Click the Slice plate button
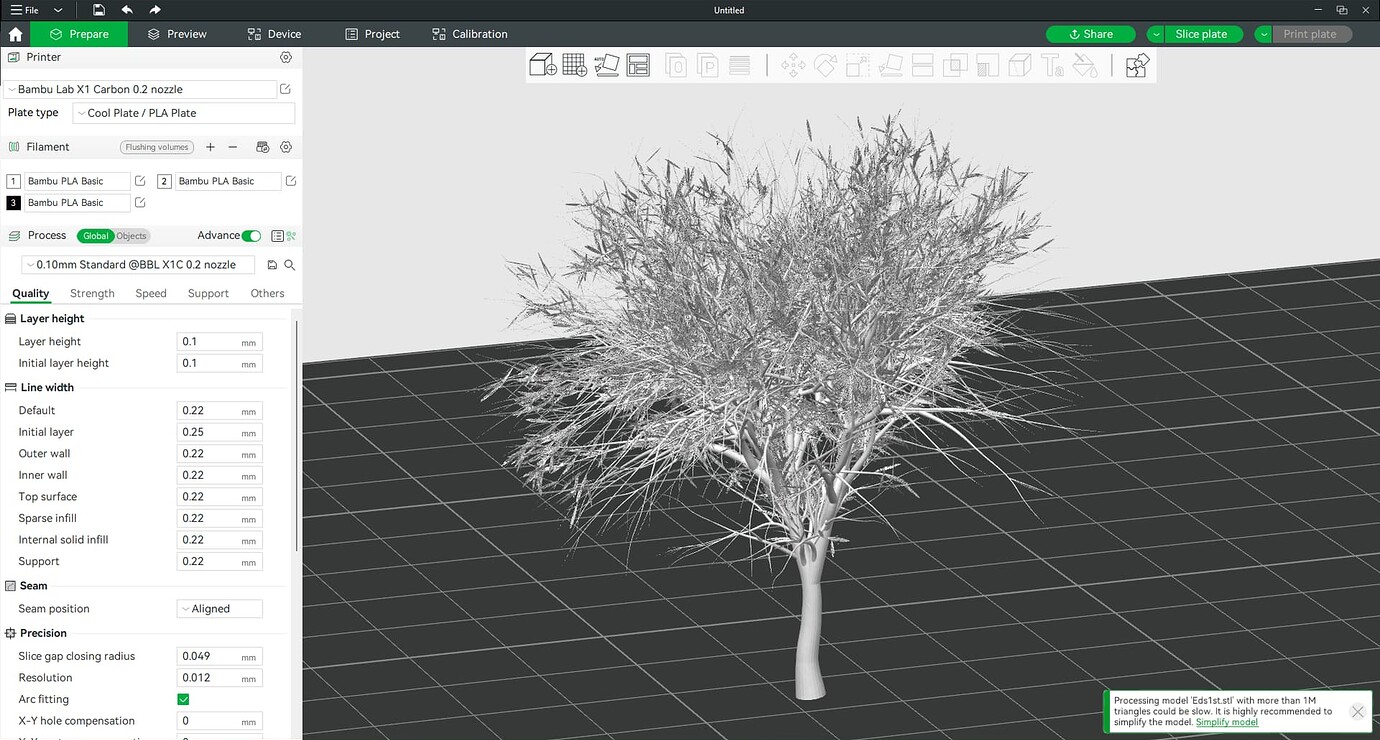Image resolution: width=1380 pixels, height=740 pixels. (x=1203, y=34)
